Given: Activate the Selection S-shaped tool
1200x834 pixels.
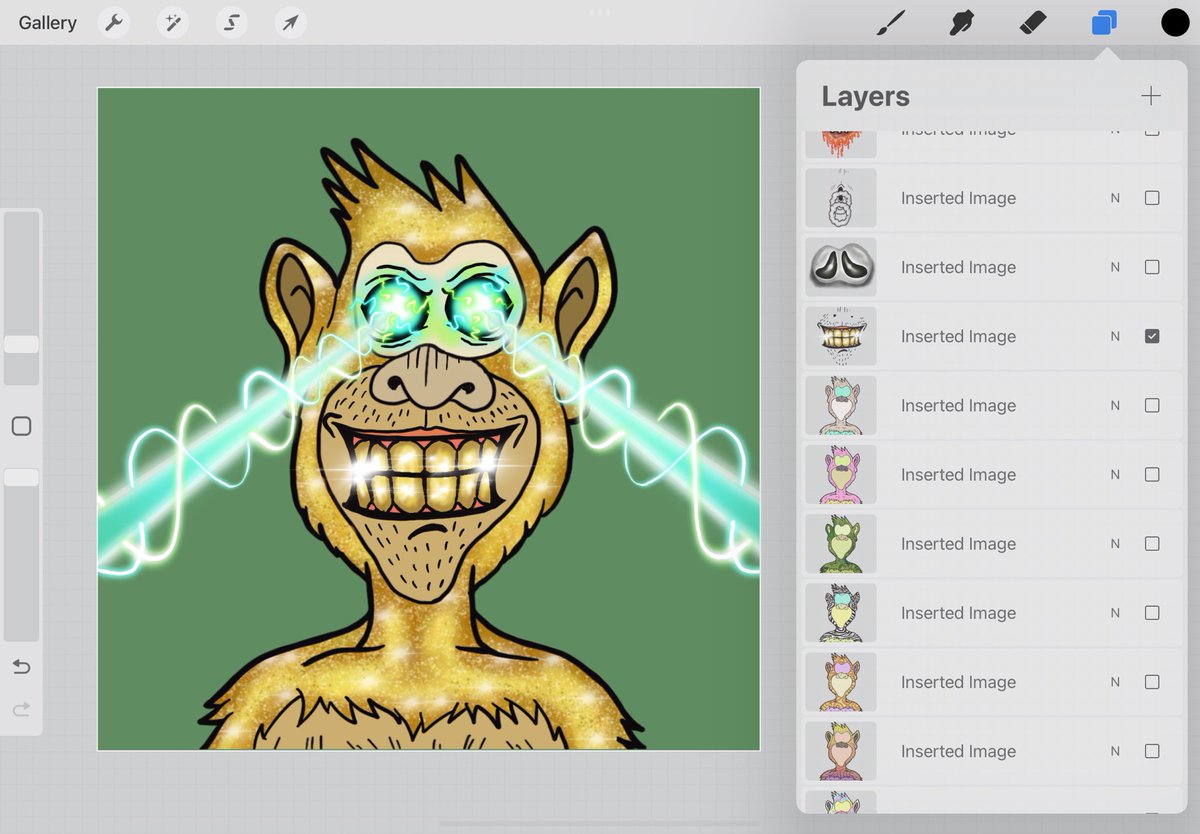Looking at the screenshot, I should [232, 22].
